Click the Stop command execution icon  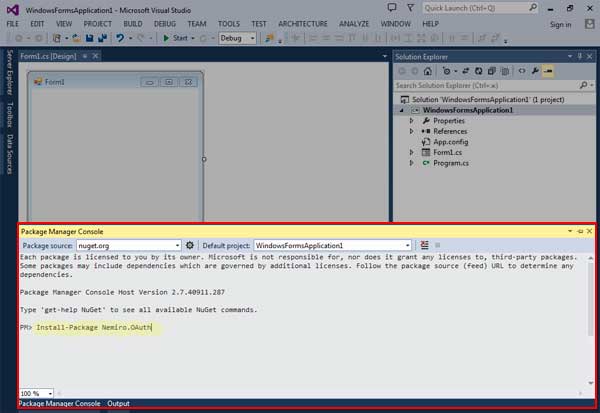click(x=438, y=245)
